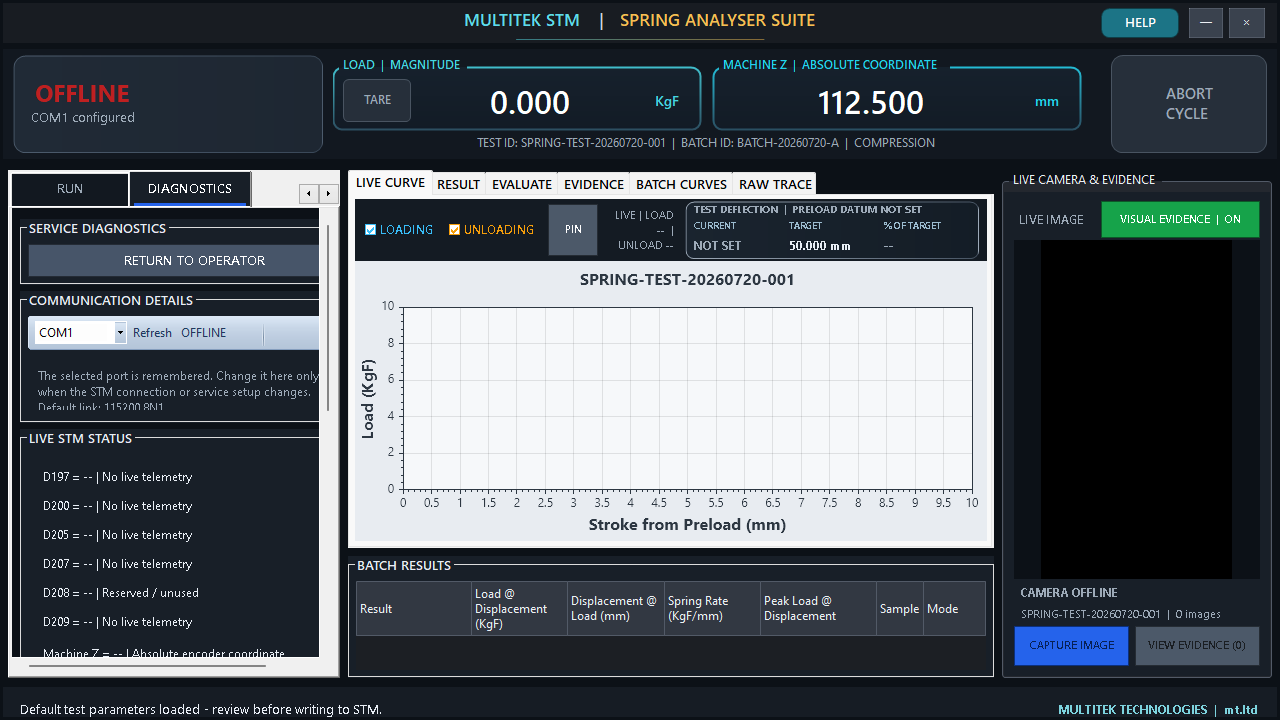Image resolution: width=1280 pixels, height=720 pixels.
Task: Switch to the DIAGNOSTICS tab
Action: (190, 189)
